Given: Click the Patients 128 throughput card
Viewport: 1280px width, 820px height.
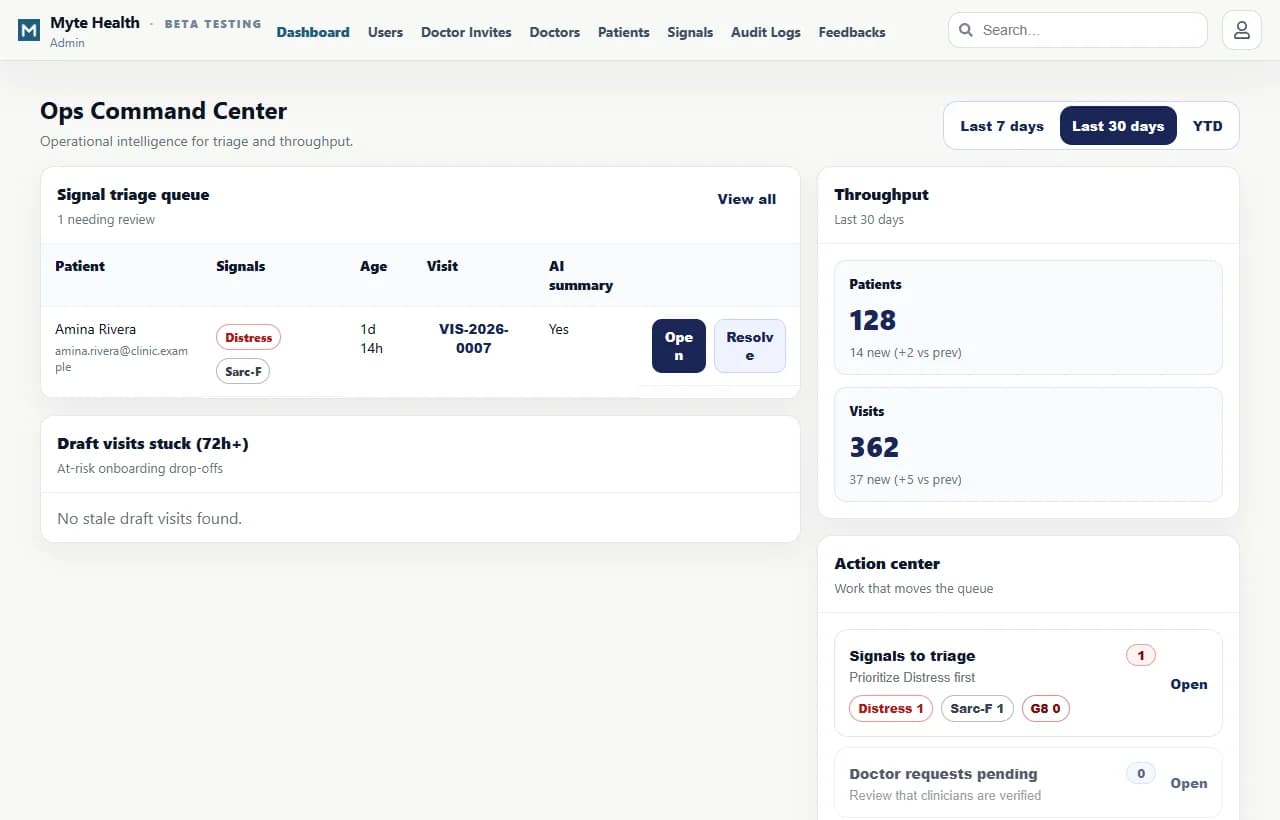Looking at the screenshot, I should pyautogui.click(x=1028, y=318).
